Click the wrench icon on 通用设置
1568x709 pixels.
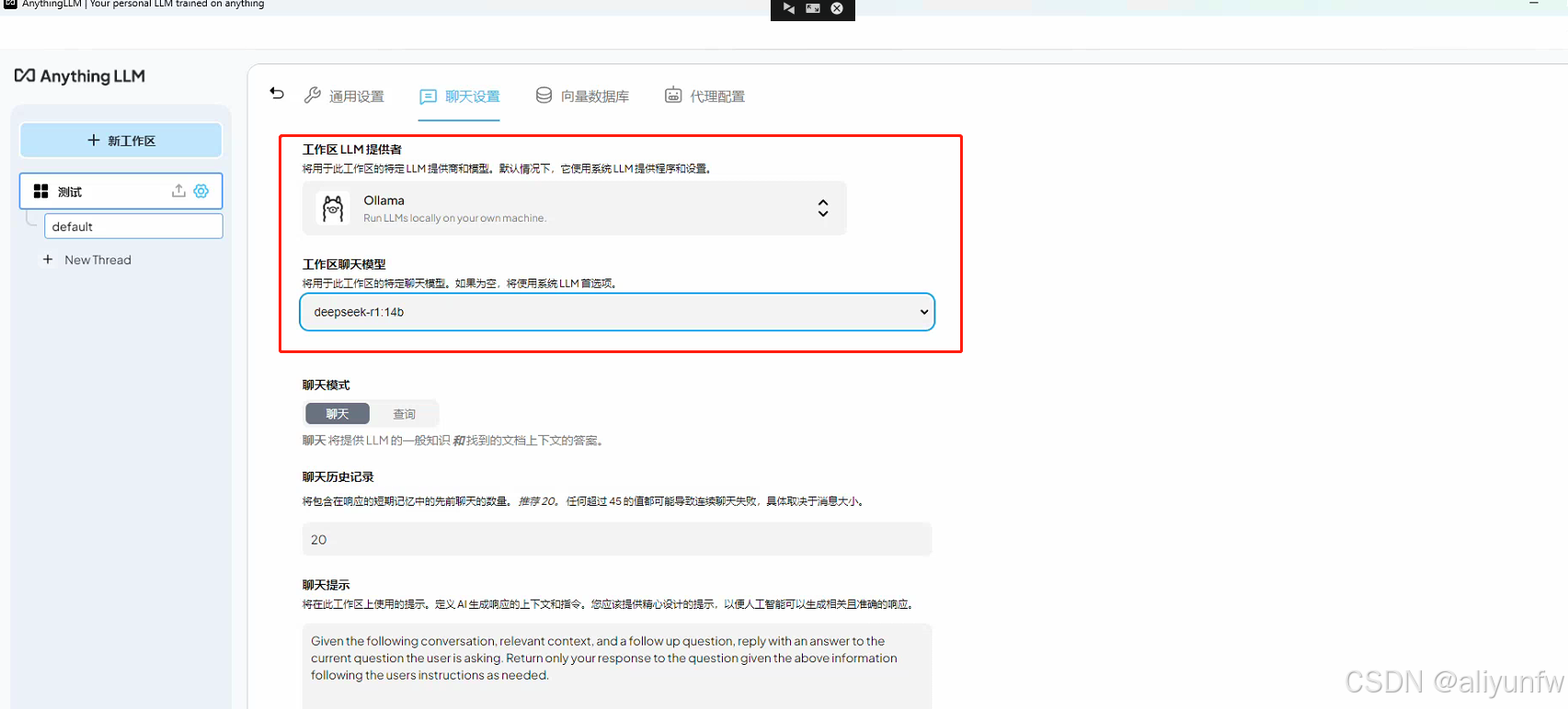313,95
